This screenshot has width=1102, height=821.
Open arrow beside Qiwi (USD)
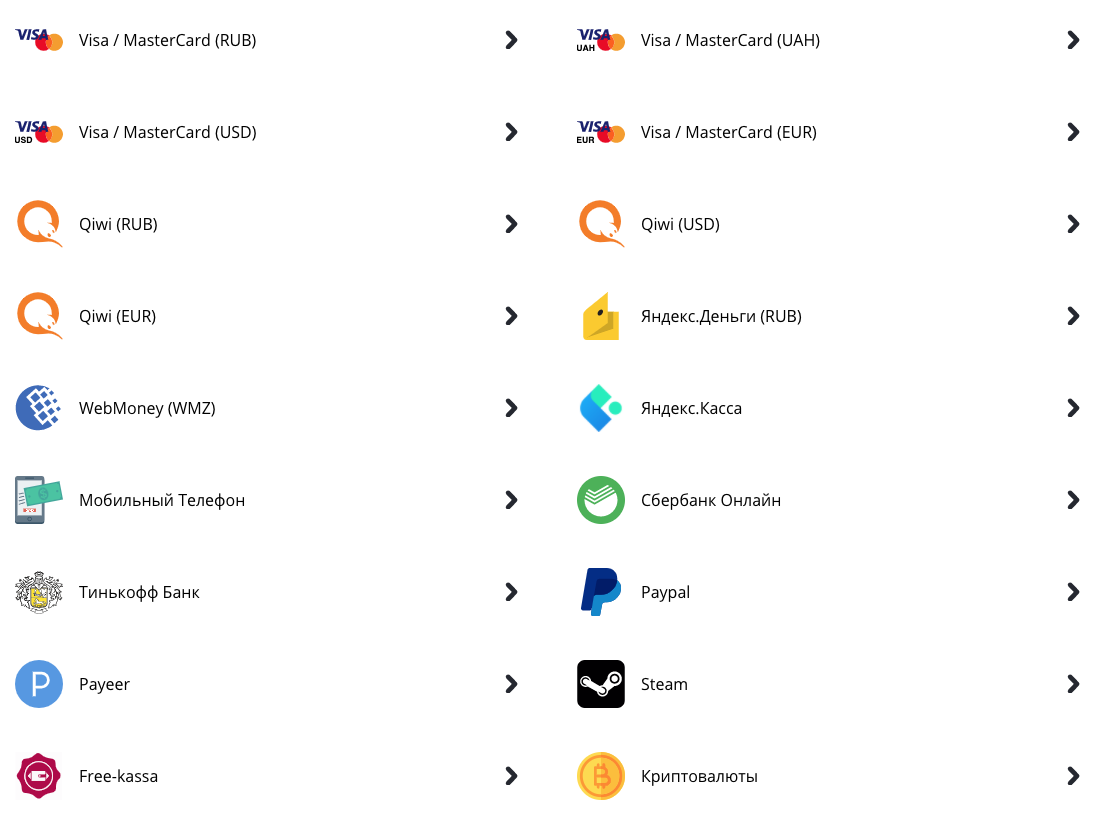coord(1073,224)
